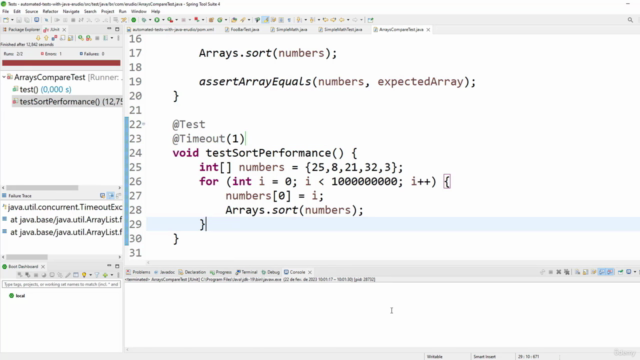Open the Run configurations dropdown arrow

click(x=163, y=20)
